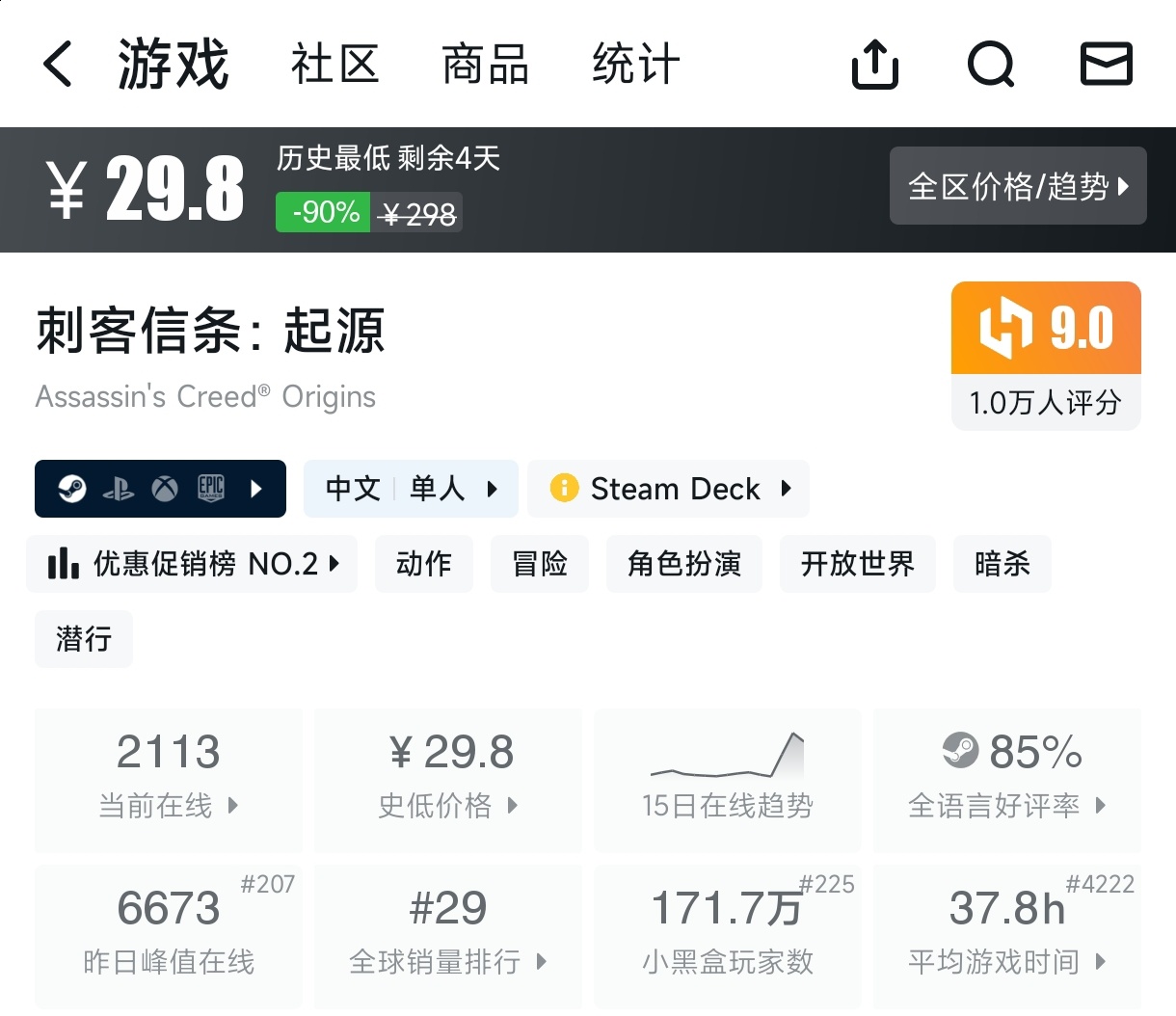Switch to the 统计 tab
This screenshot has height=1016, width=1176.
pyautogui.click(x=635, y=65)
